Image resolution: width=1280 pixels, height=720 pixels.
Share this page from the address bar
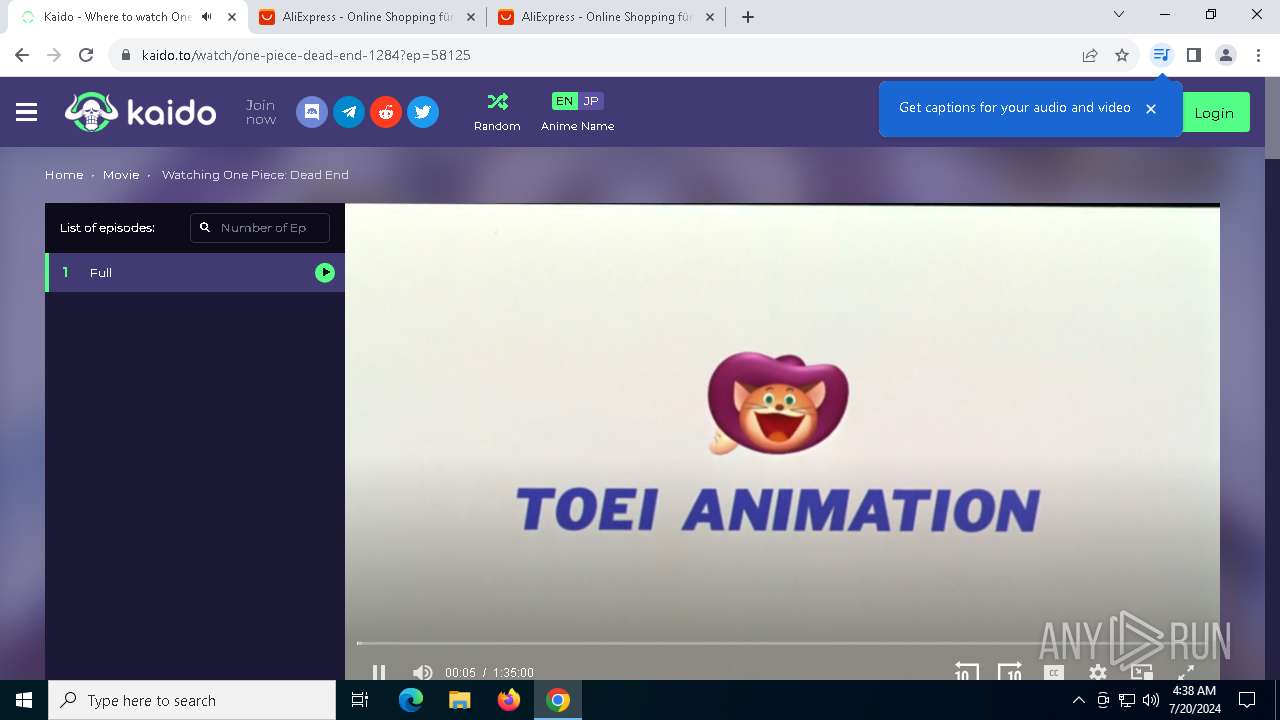(1090, 55)
